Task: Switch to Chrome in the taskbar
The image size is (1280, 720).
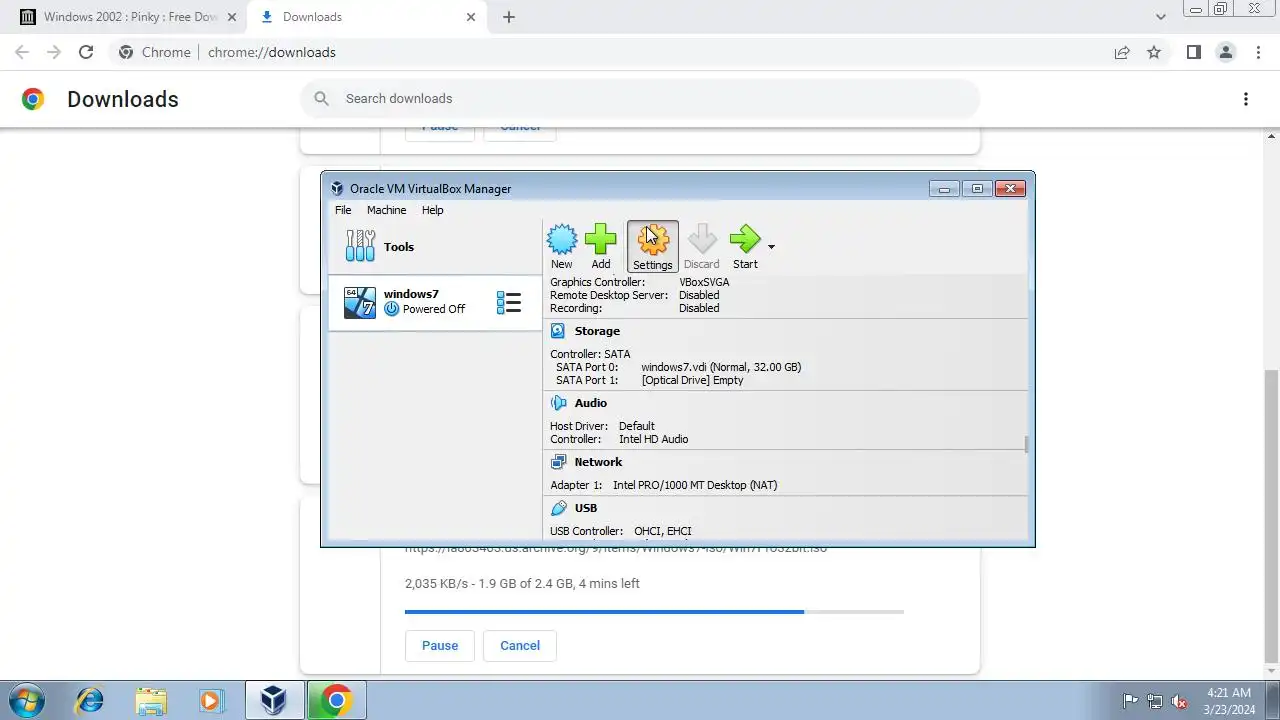Action: click(x=336, y=700)
